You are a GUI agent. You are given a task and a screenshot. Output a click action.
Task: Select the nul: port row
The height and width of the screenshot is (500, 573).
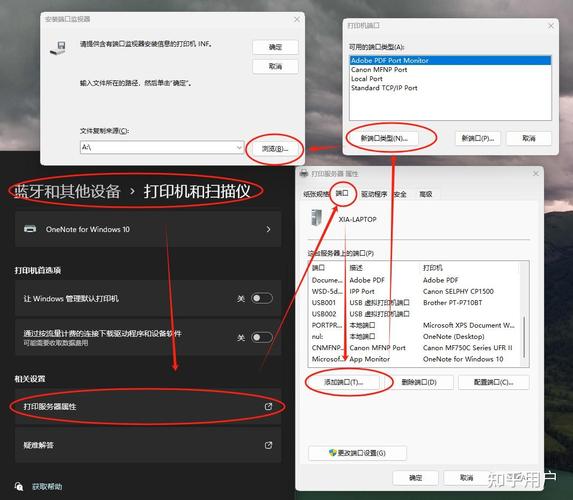(x=415, y=336)
